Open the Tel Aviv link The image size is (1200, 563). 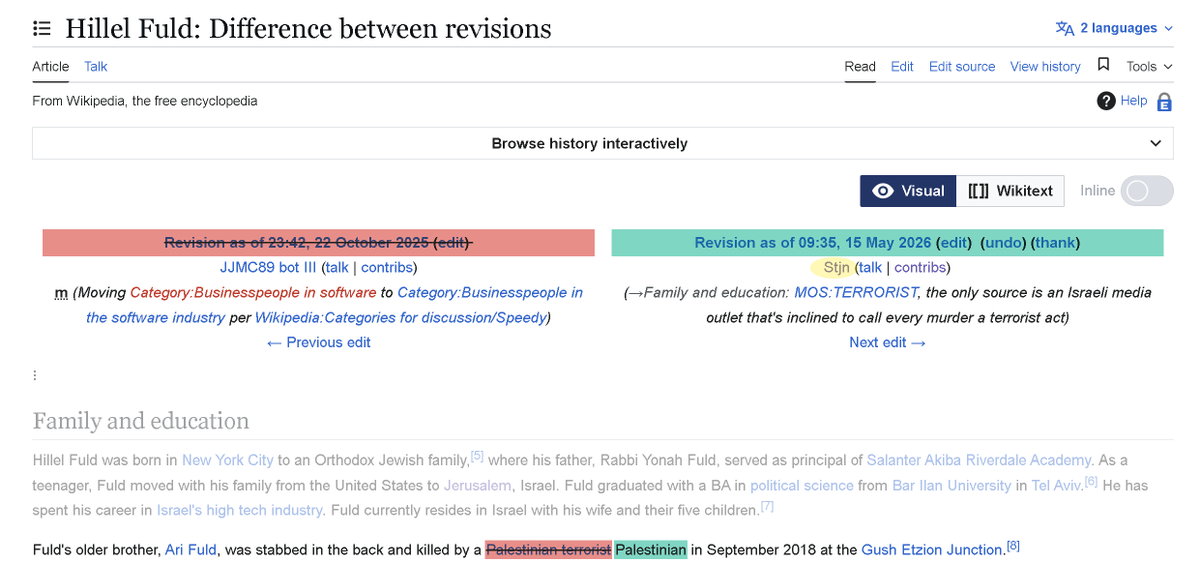(1054, 485)
